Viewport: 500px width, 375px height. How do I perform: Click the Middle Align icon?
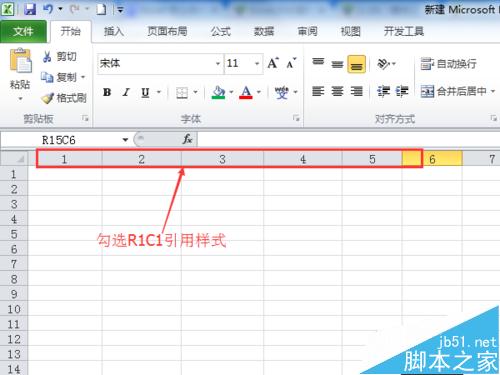pyautogui.click(x=337, y=63)
